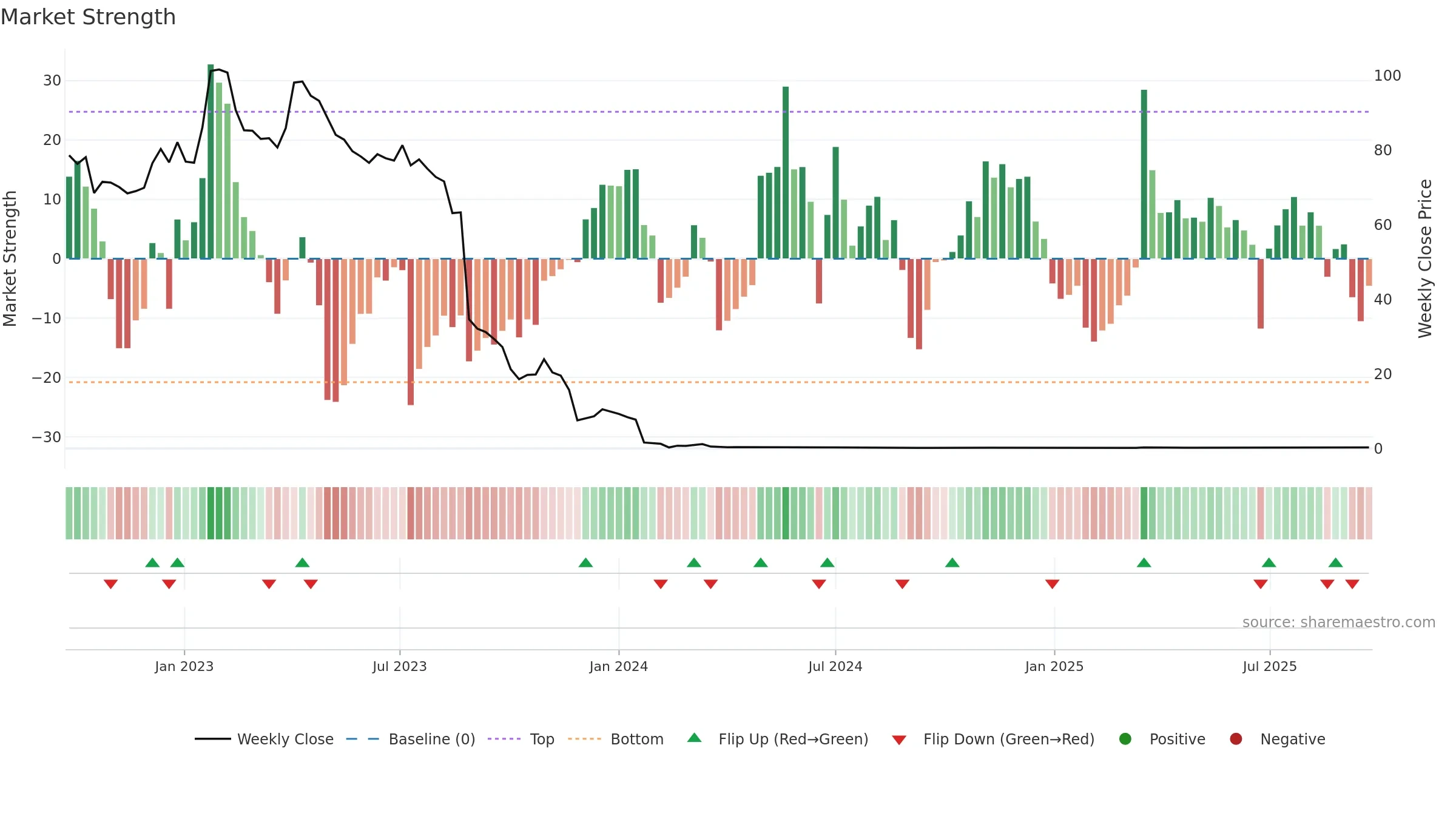
Task: Click the Jul 2023 axis label
Action: [x=400, y=667]
